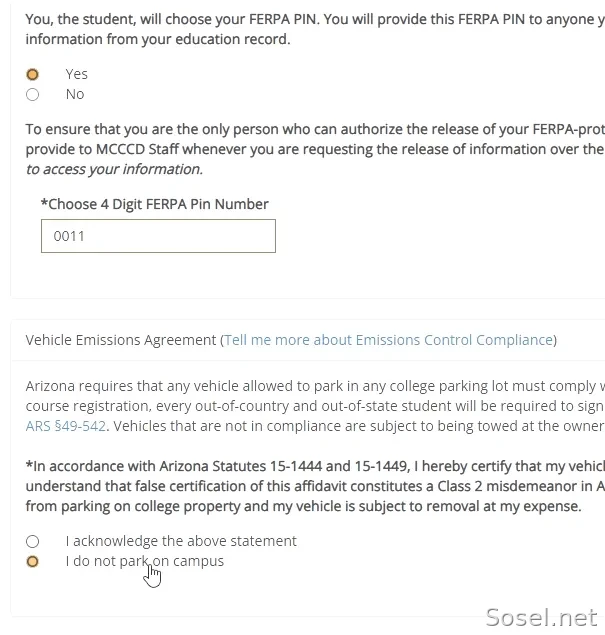Click the 'No' option label text
The height and width of the screenshot is (635, 605).
tap(75, 94)
